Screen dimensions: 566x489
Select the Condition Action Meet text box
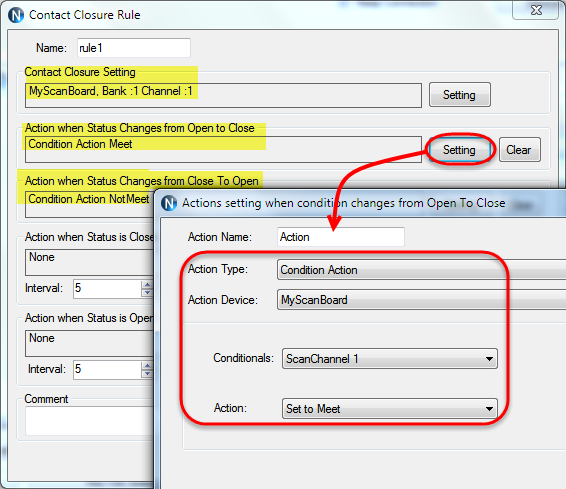(x=223, y=149)
